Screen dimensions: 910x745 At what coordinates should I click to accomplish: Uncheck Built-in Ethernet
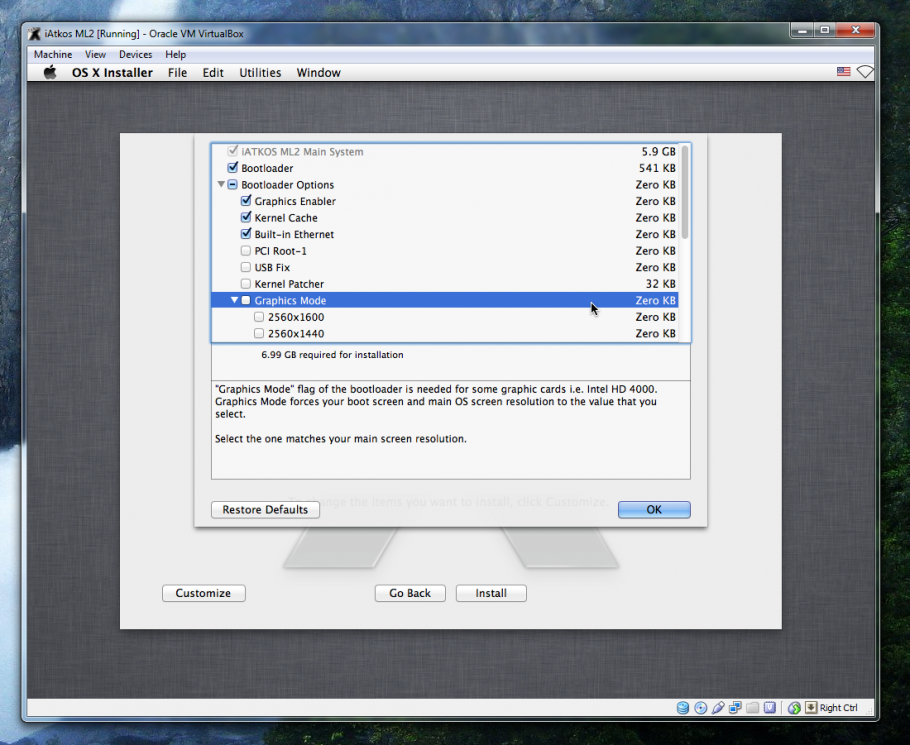246,234
